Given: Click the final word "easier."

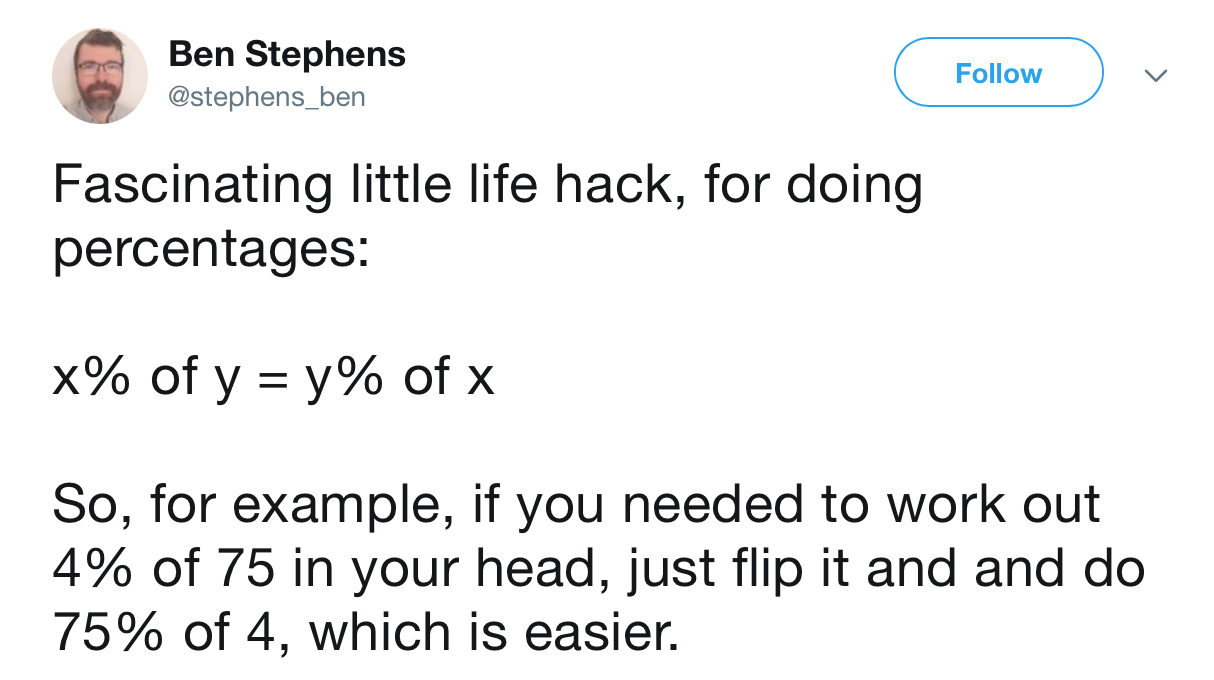Looking at the screenshot, I should pyautogui.click(x=592, y=633).
